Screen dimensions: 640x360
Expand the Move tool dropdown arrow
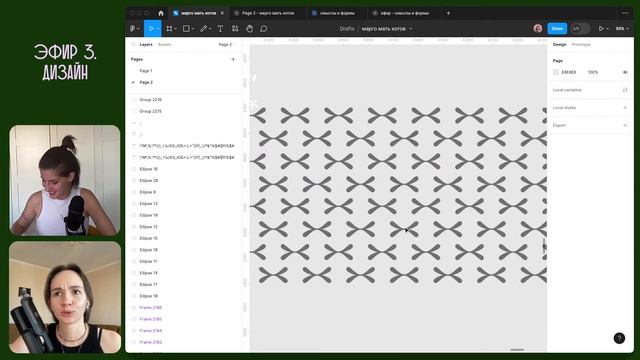point(158,29)
